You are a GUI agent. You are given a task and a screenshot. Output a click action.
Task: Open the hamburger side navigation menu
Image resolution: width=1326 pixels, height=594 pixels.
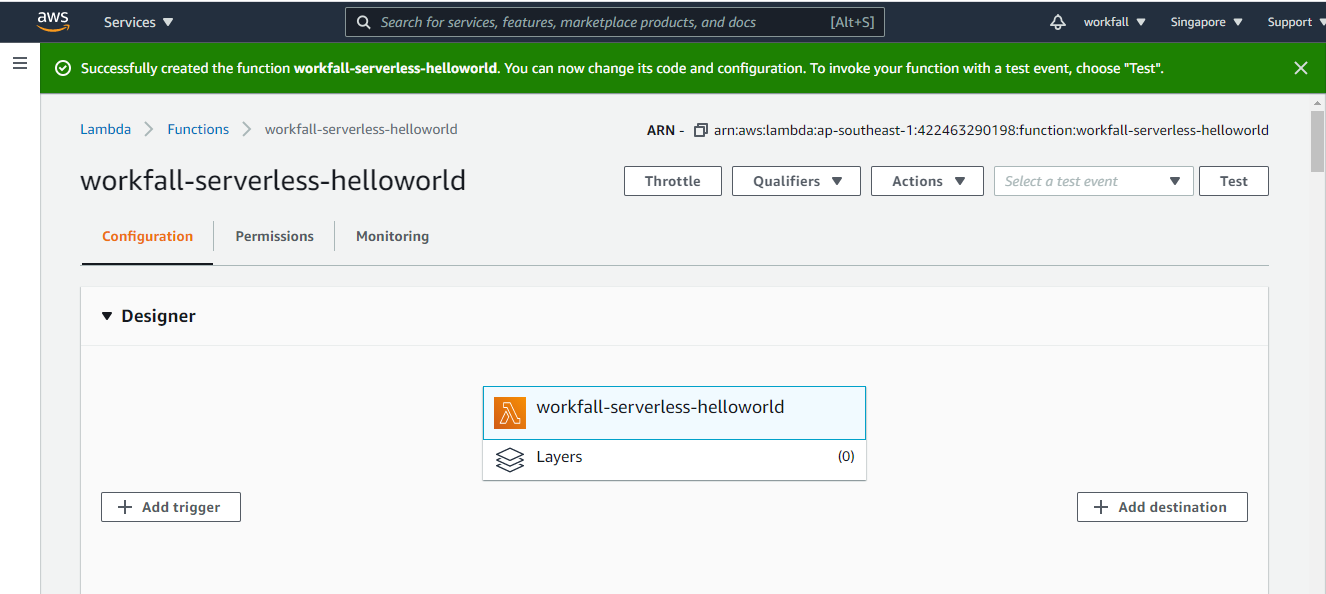point(19,63)
